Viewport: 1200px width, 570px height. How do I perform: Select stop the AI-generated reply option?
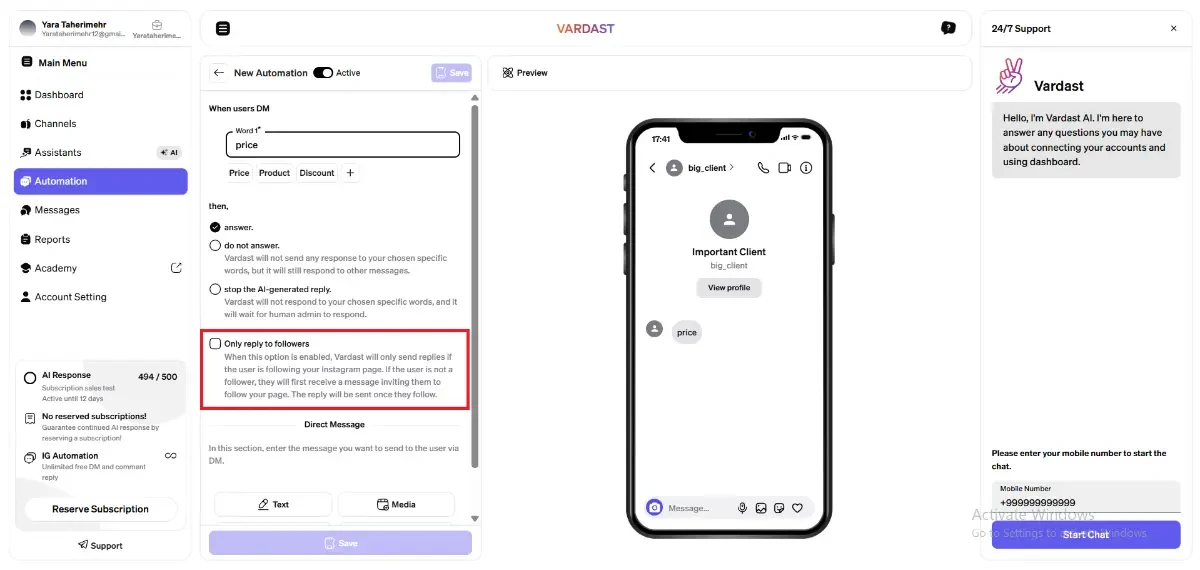[215, 289]
